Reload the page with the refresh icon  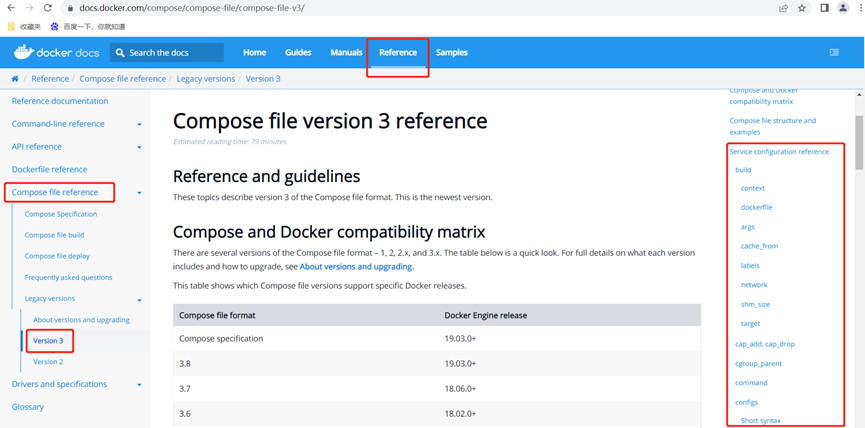[47, 8]
